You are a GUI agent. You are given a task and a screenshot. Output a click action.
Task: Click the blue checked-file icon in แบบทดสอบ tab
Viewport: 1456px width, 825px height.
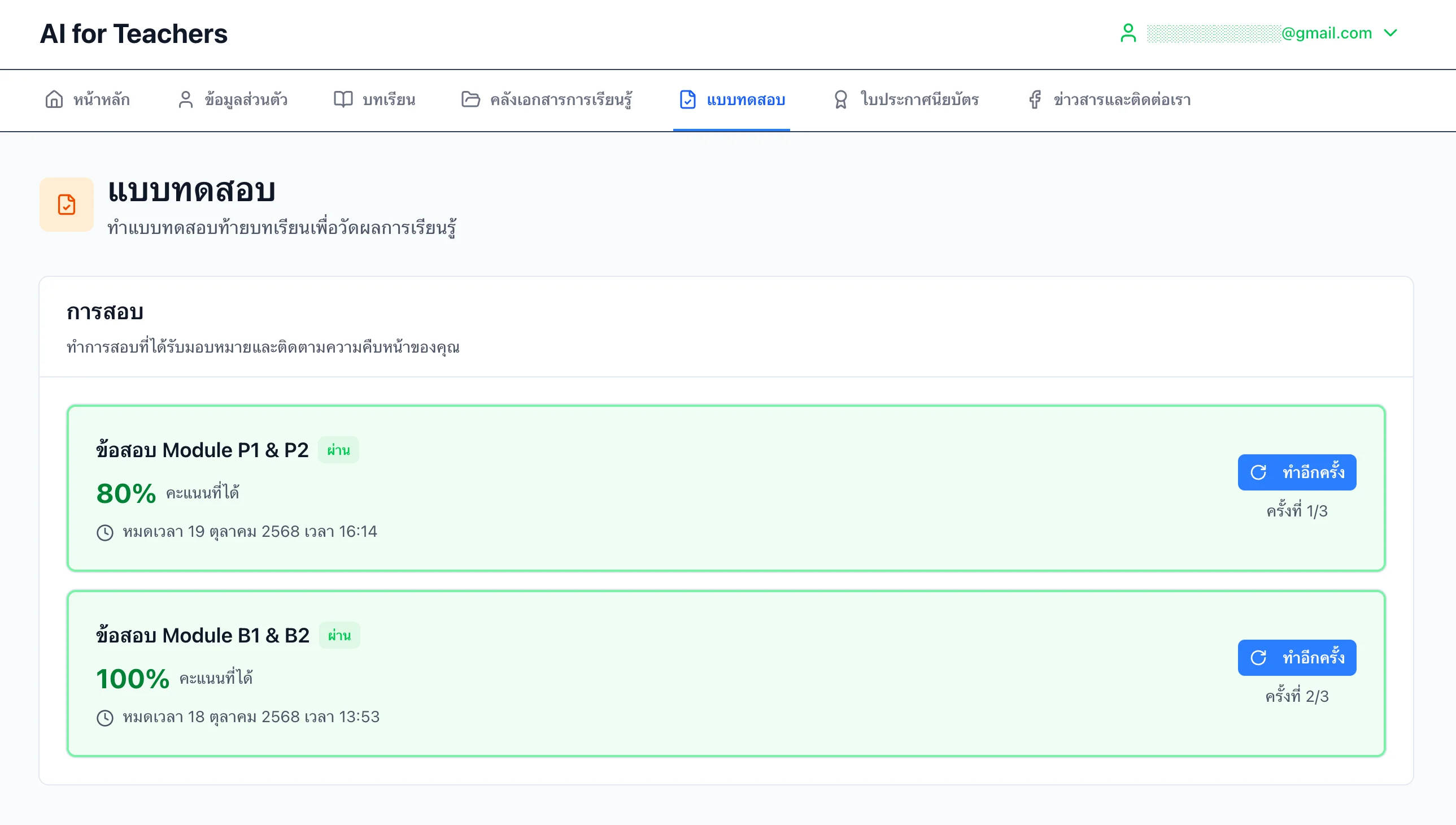tap(687, 99)
